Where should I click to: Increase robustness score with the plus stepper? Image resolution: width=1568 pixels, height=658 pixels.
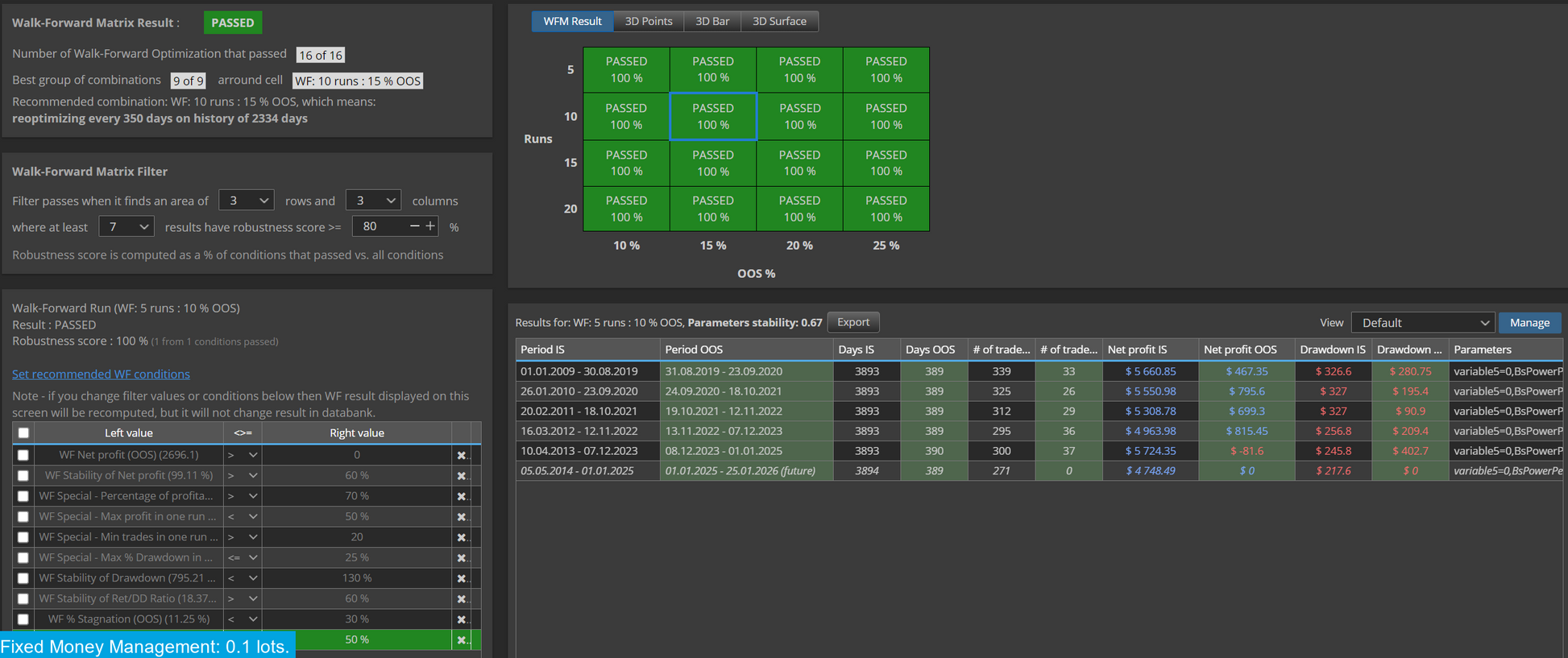431,226
